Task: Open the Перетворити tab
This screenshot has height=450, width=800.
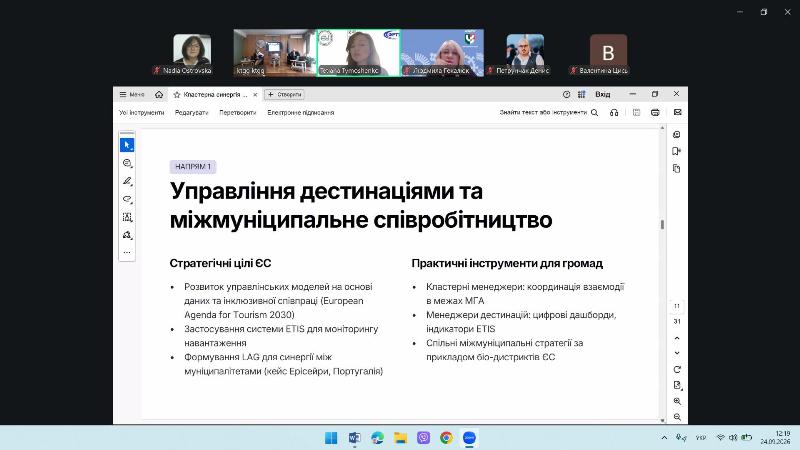Action: (x=238, y=113)
